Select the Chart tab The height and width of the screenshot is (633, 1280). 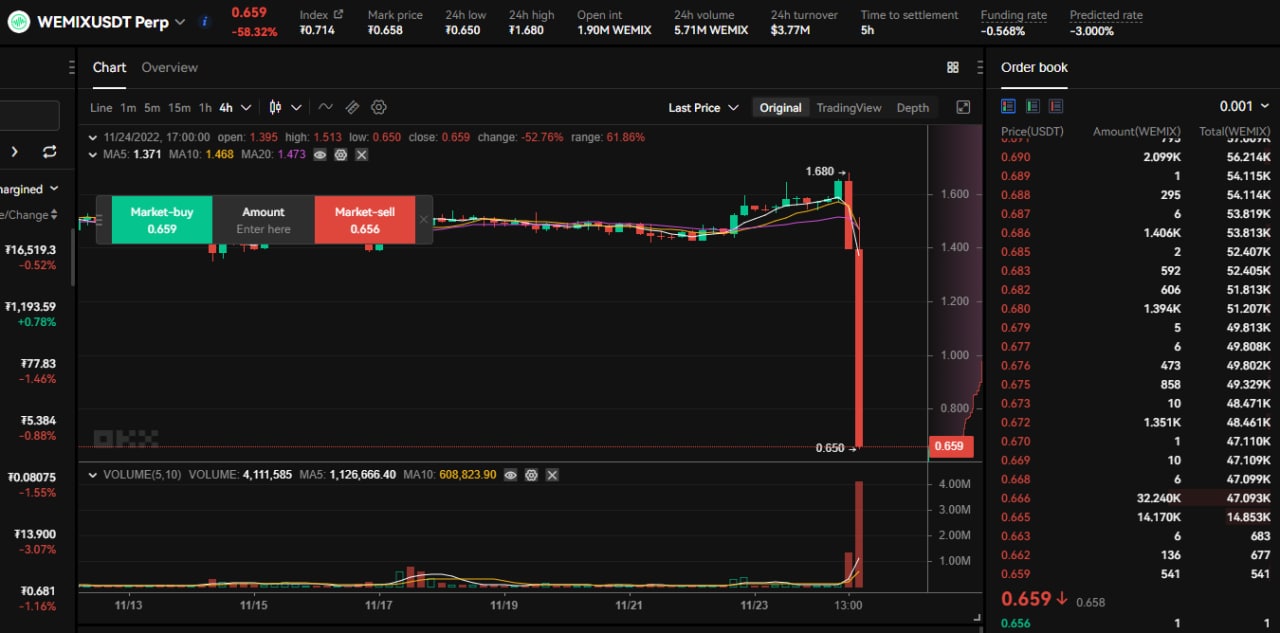click(109, 67)
